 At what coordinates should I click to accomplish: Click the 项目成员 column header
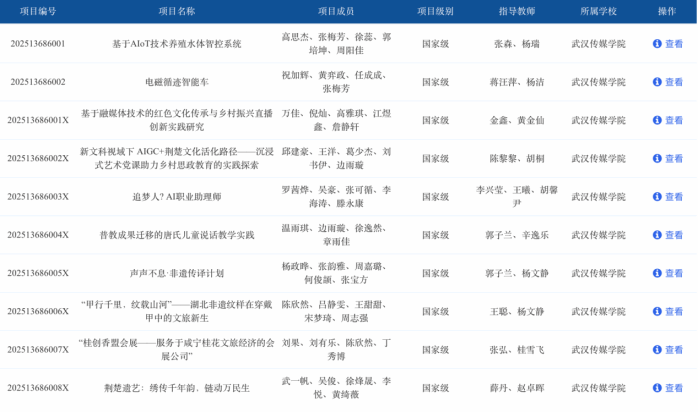click(x=336, y=11)
